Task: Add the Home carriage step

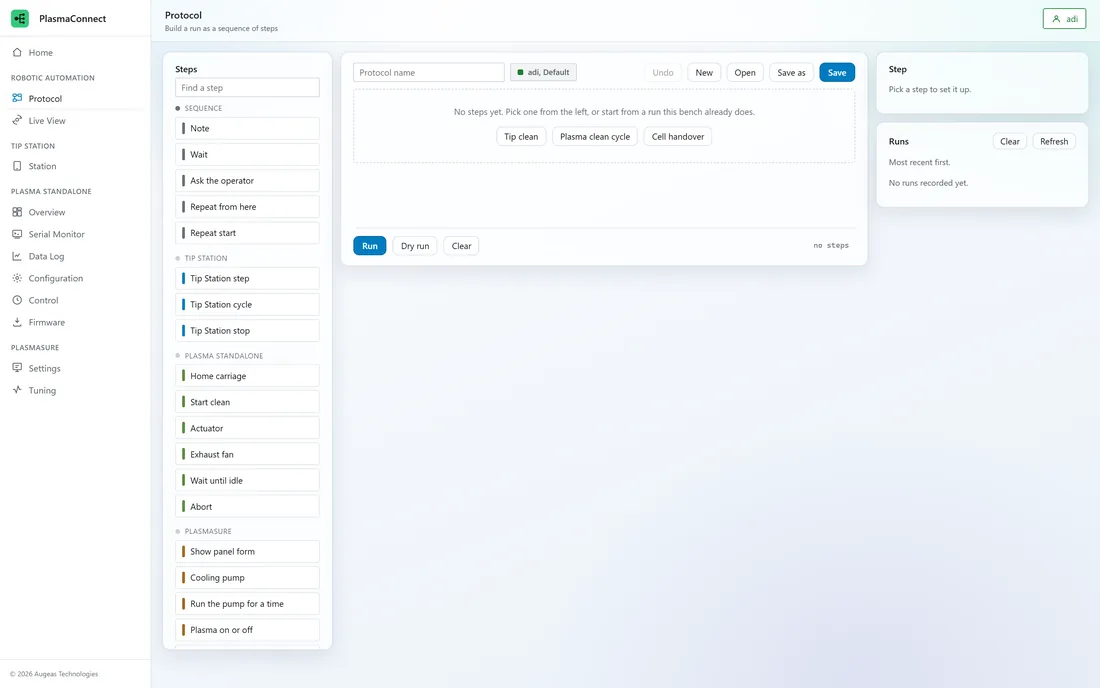Action: (x=247, y=376)
